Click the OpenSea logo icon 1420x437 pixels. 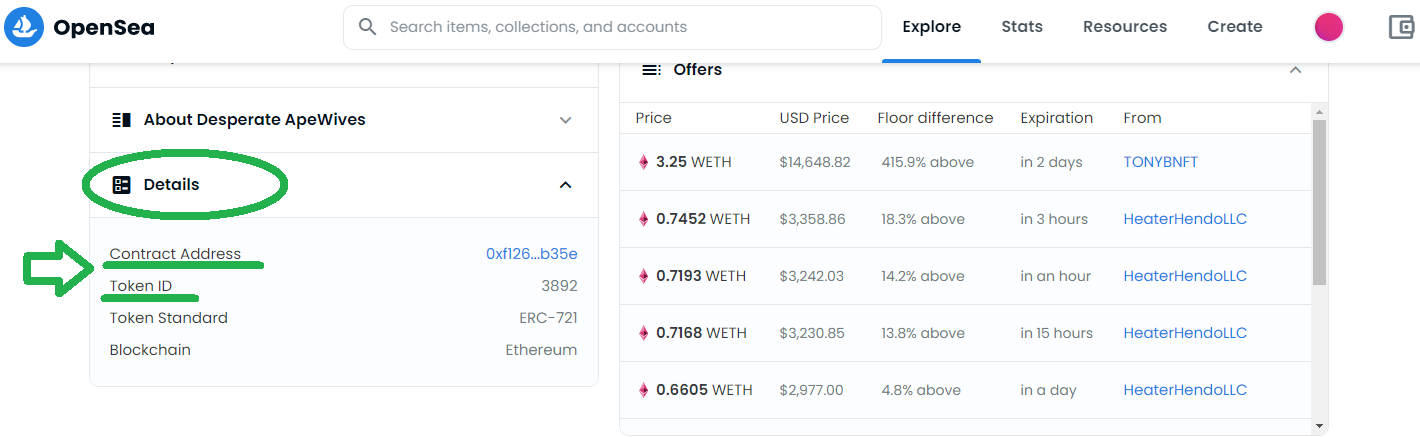pyautogui.click(x=23, y=27)
